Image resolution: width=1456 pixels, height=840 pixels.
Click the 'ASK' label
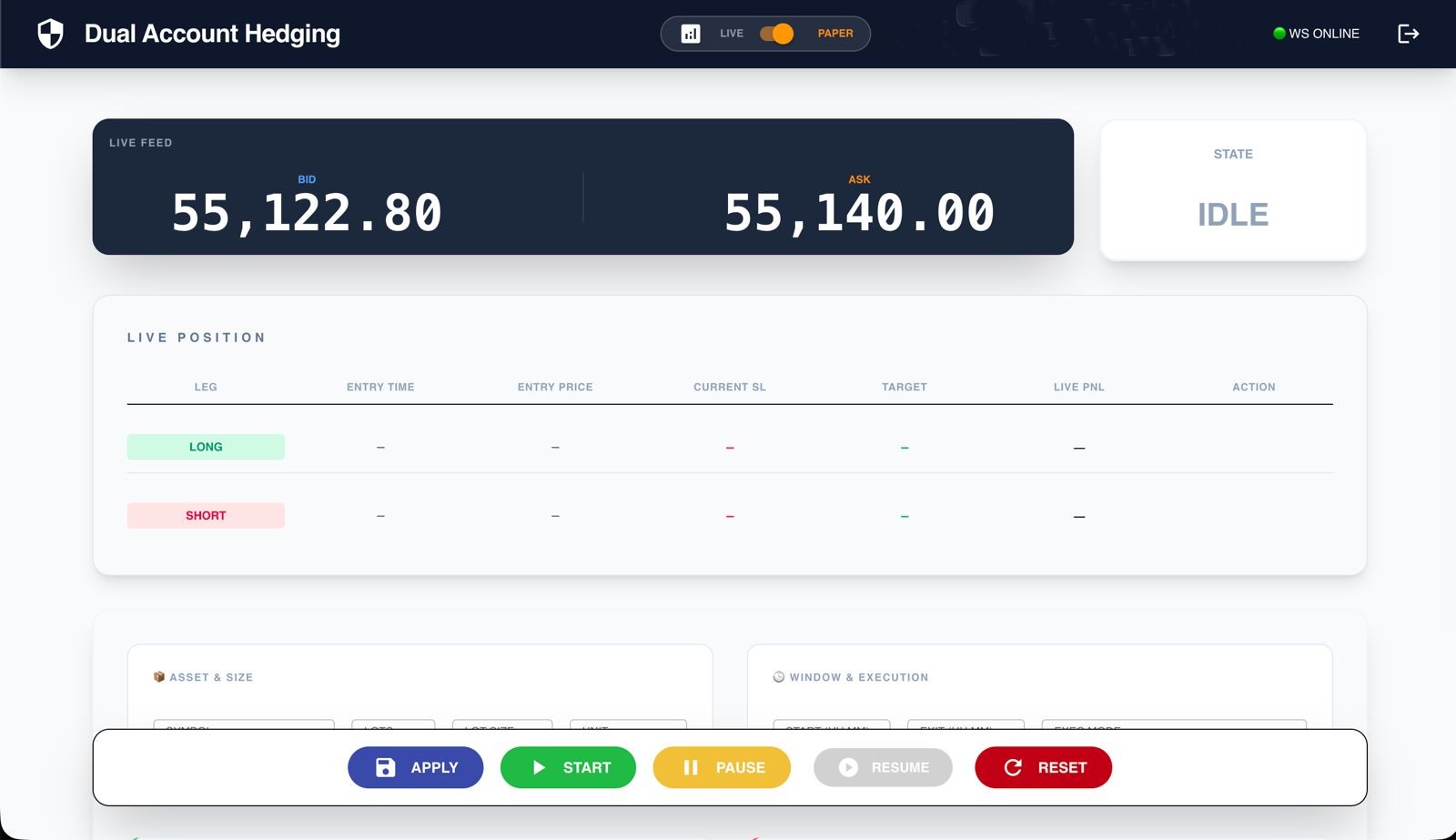click(x=859, y=179)
